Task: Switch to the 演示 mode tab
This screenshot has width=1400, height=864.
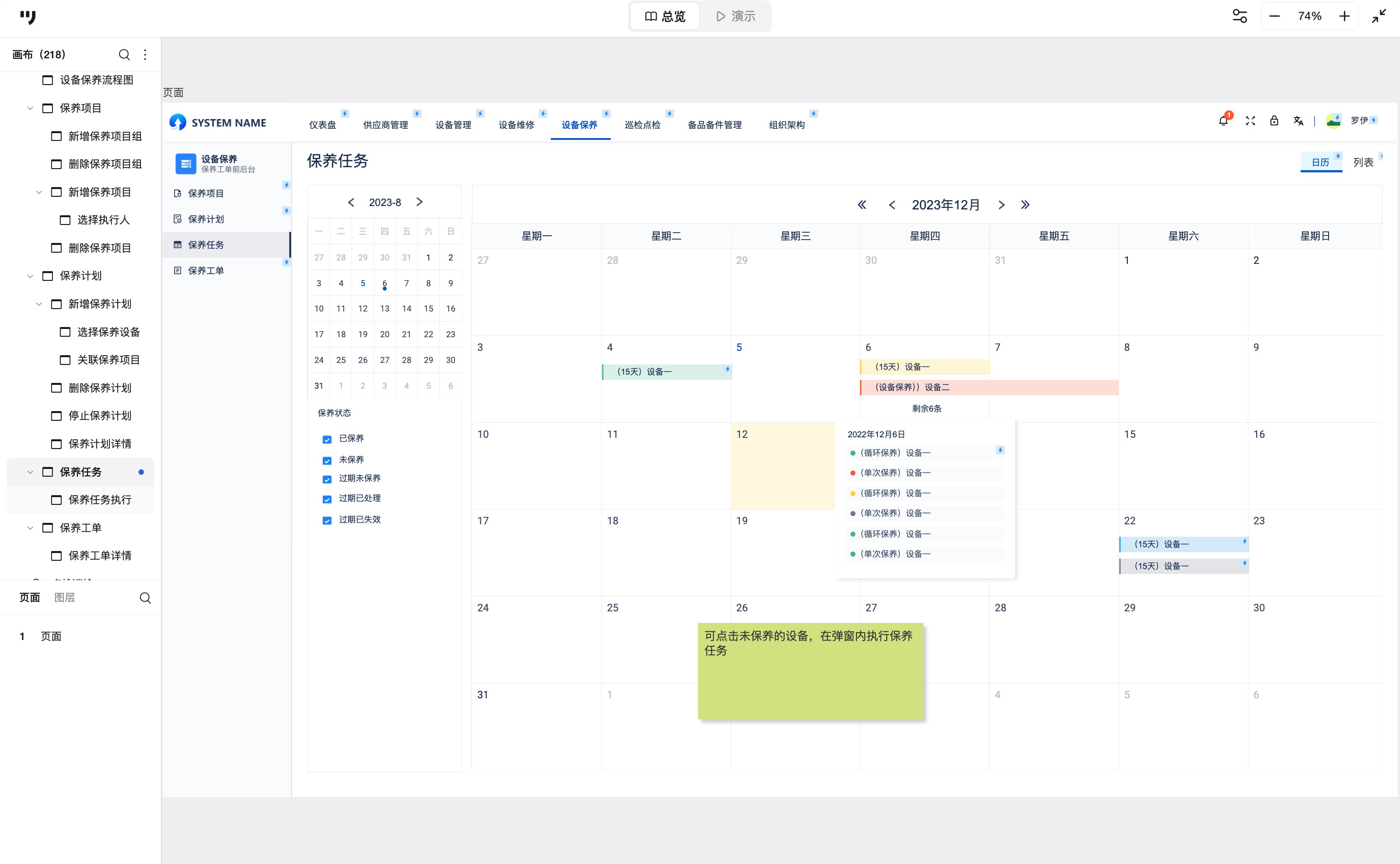Action: [x=735, y=16]
